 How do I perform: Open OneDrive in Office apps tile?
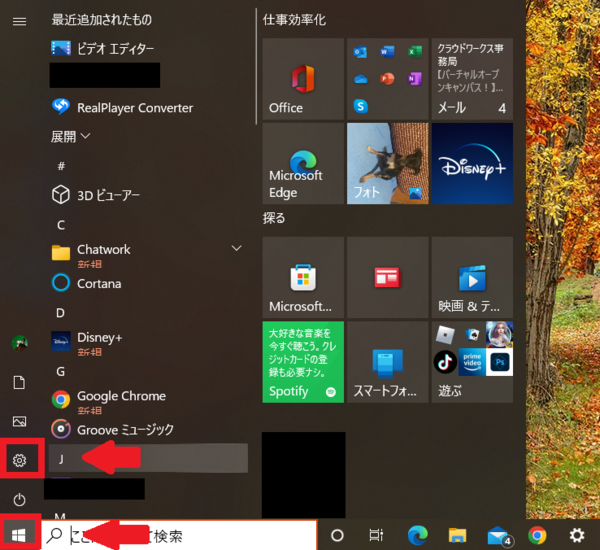360,79
